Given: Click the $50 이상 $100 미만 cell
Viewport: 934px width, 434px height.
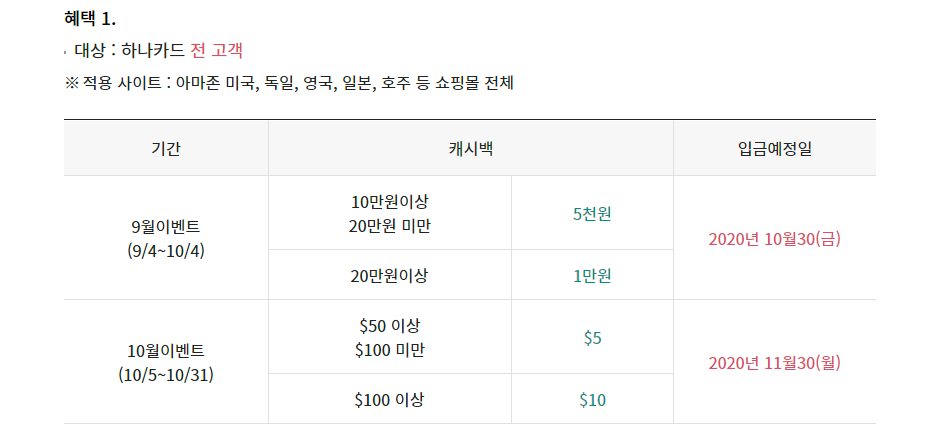Looking at the screenshot, I should (x=390, y=337).
